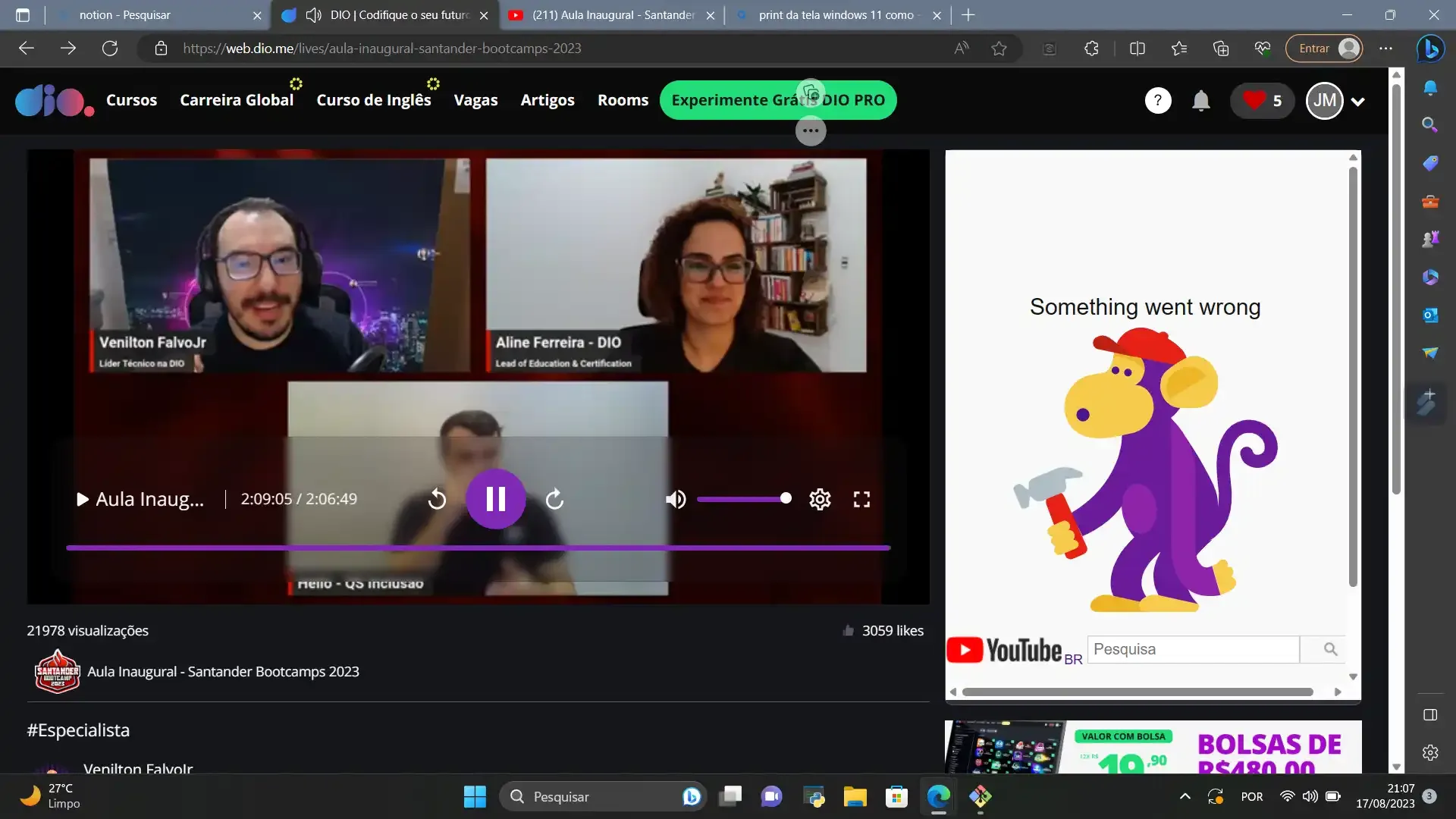Open the clock and date 17/08/2023
This screenshot has height=819, width=1456.
pos(1385,796)
